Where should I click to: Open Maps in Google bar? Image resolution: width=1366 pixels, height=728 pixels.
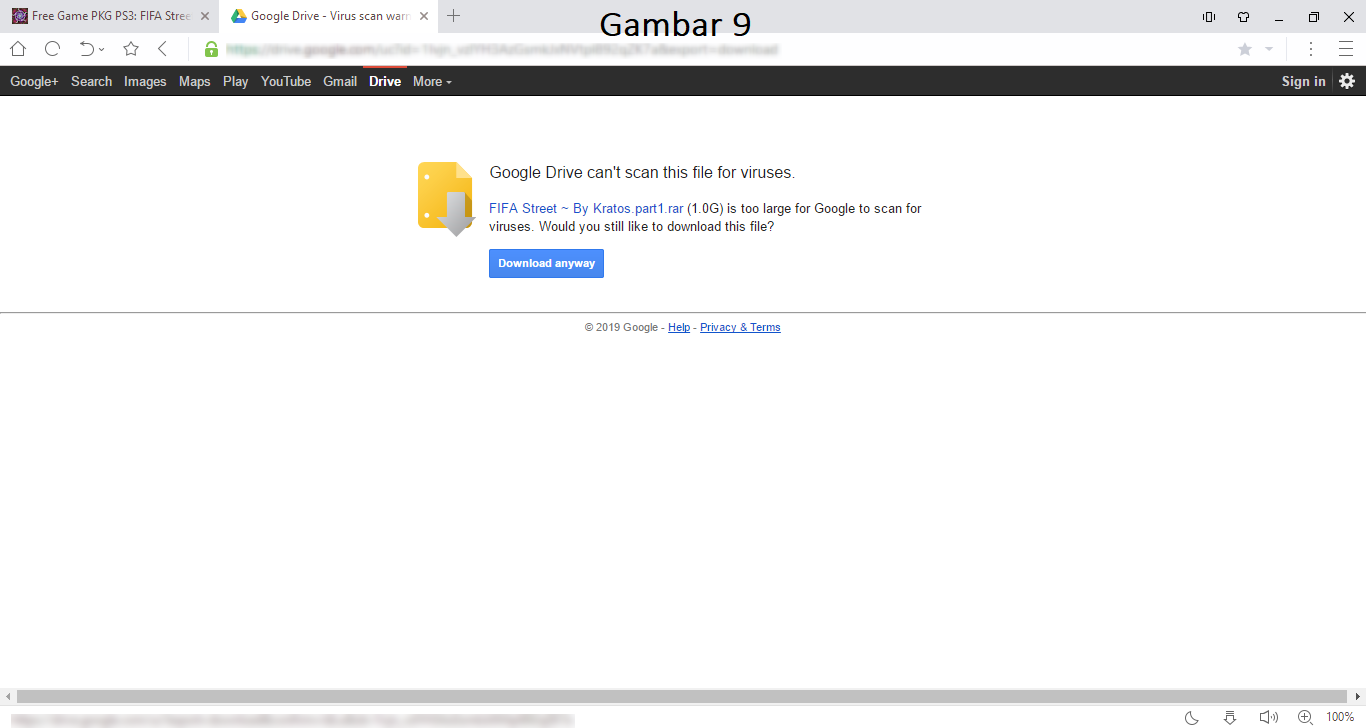click(195, 82)
